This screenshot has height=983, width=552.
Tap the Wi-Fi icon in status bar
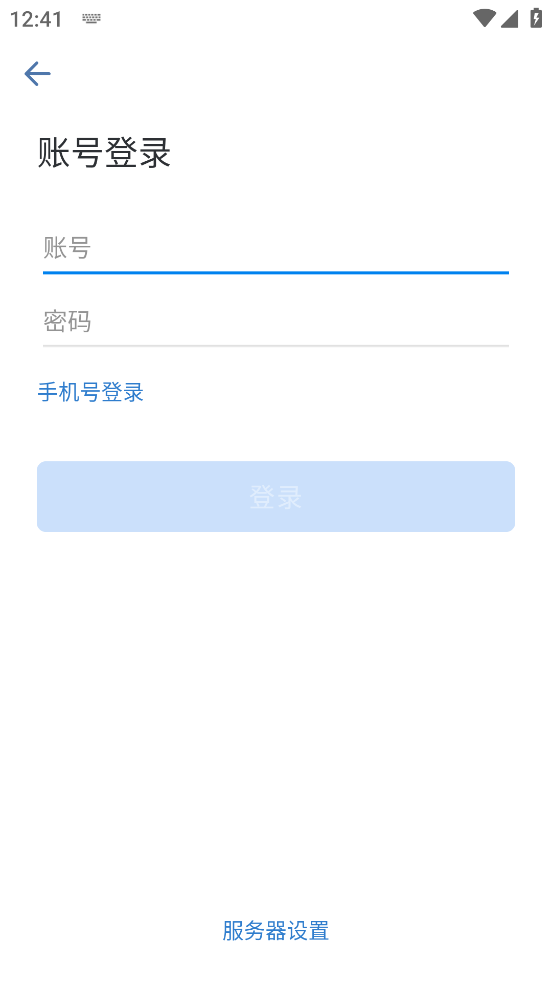(484, 18)
